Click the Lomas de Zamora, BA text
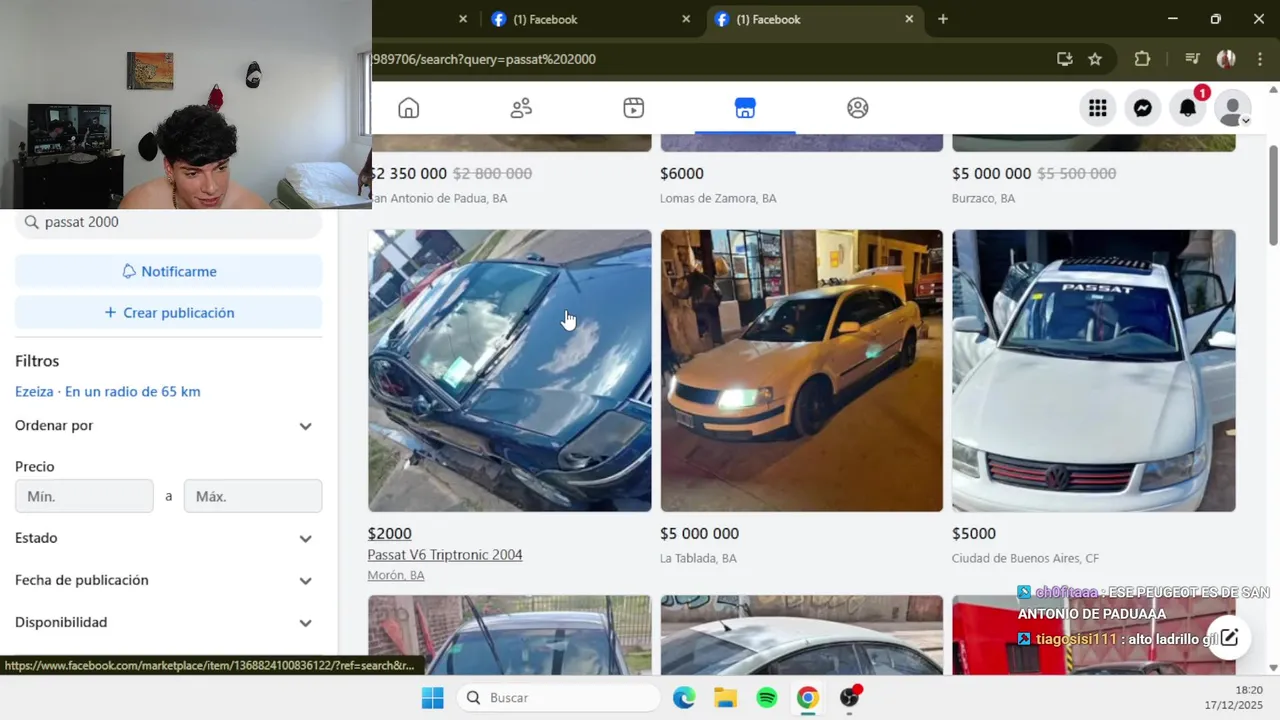The width and height of the screenshot is (1280, 720). 718,198
